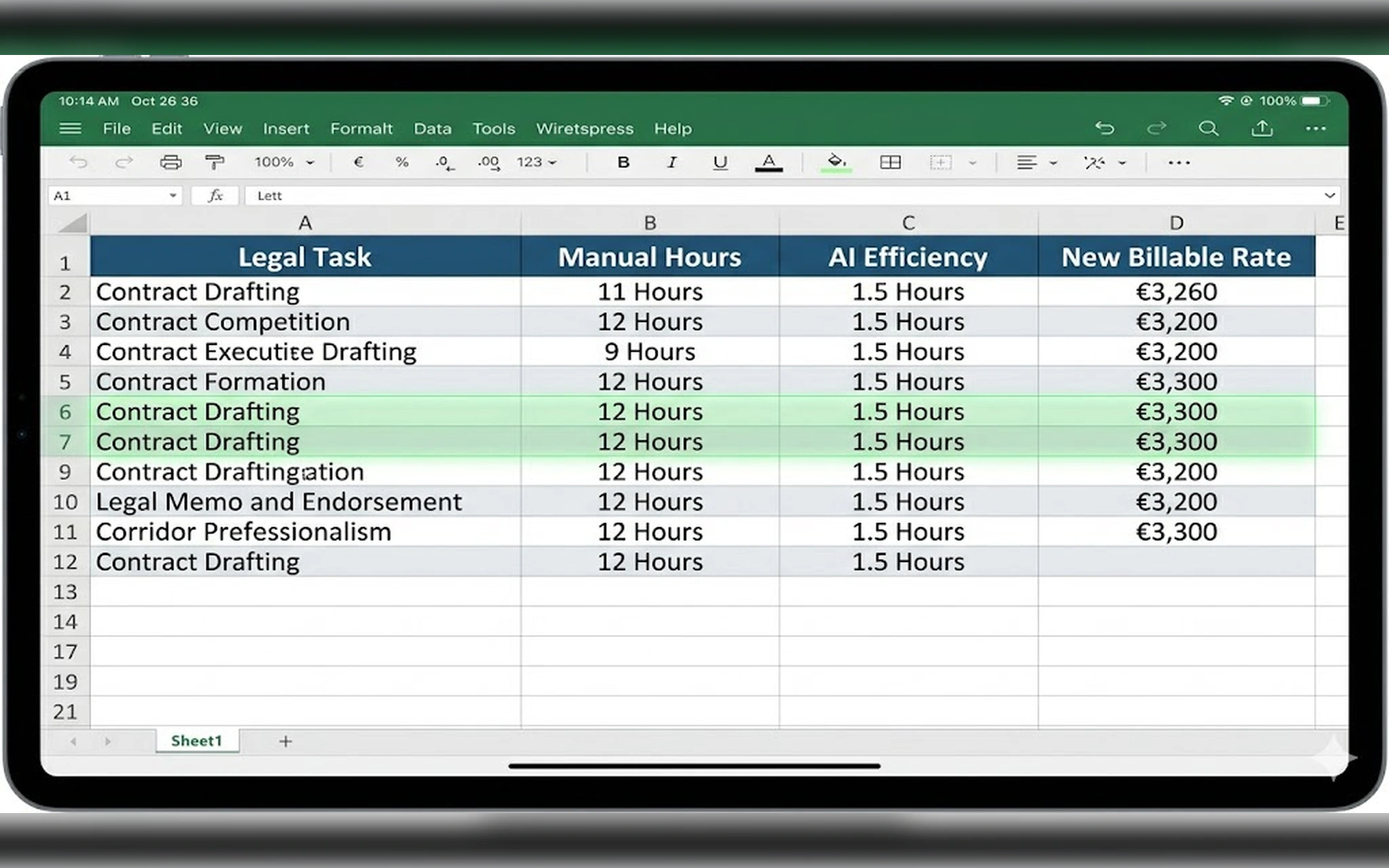Switch to the Sheet1 tab
Viewport: 1389px width, 868px height.
tap(197, 741)
